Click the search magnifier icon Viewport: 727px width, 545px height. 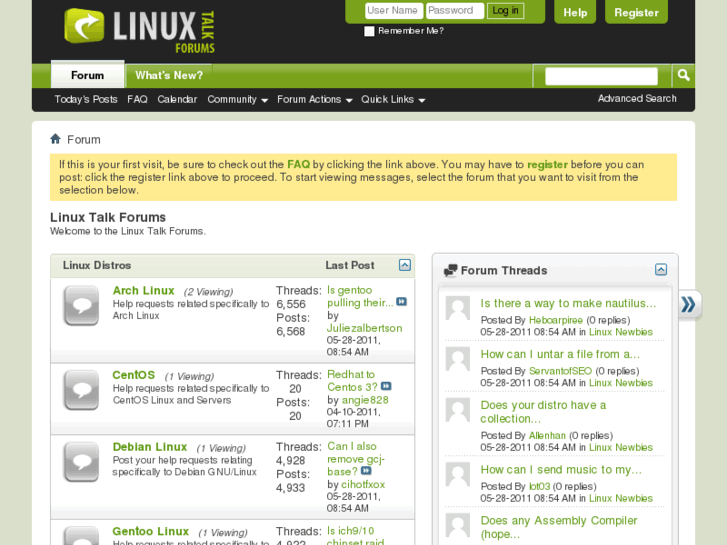(x=683, y=75)
